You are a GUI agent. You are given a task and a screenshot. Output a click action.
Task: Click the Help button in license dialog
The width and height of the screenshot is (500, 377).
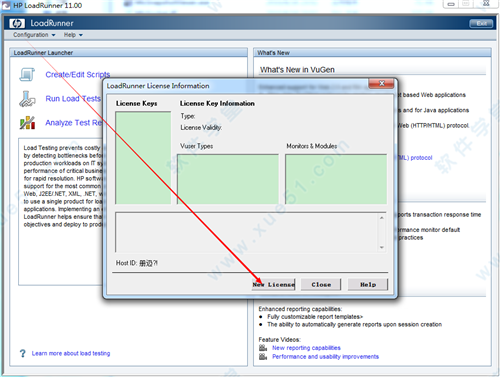[368, 285]
